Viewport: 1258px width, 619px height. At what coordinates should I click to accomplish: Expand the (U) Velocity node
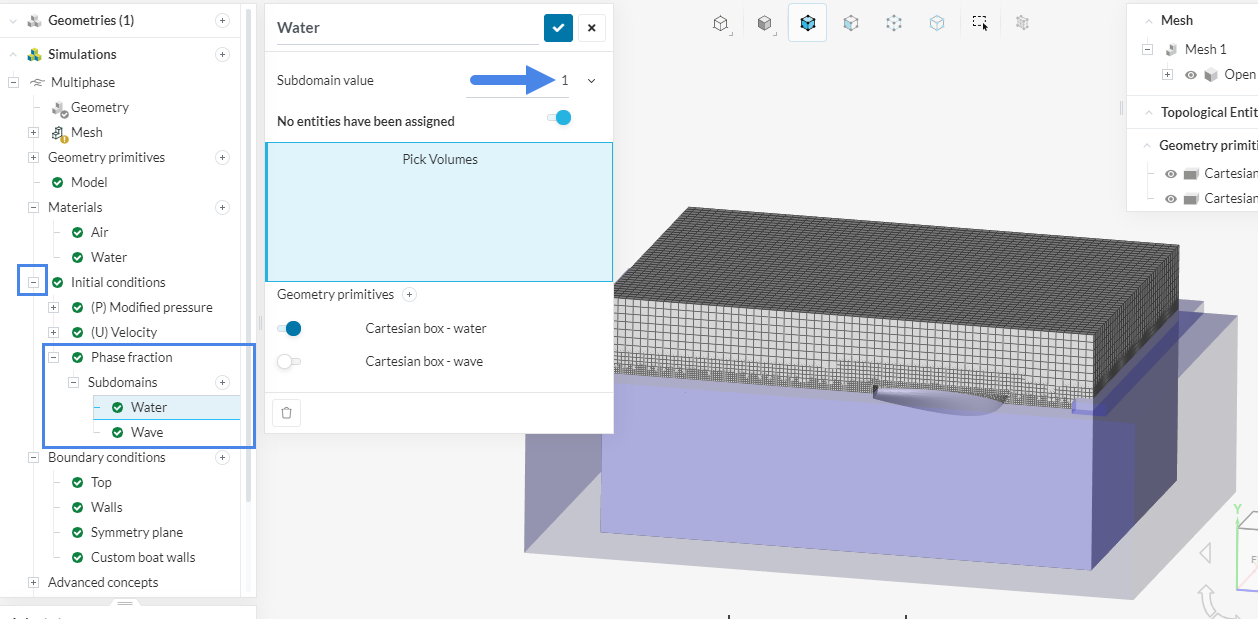coord(53,332)
